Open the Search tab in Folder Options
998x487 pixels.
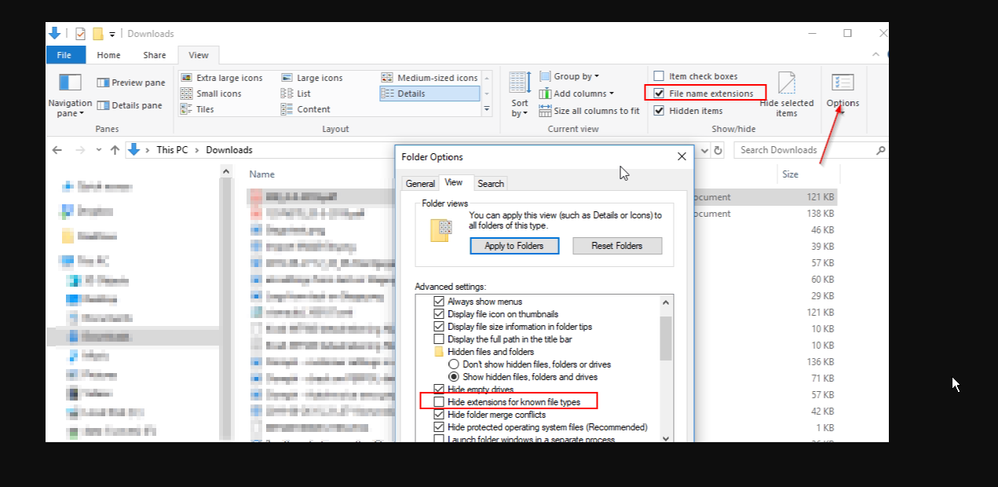(x=491, y=183)
